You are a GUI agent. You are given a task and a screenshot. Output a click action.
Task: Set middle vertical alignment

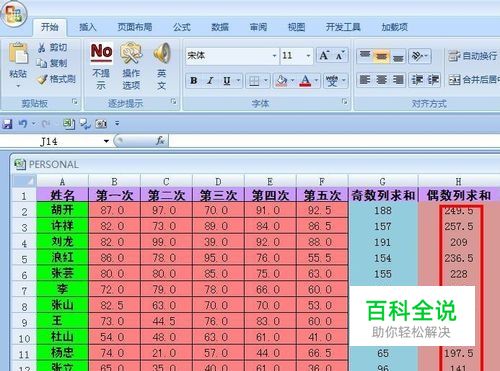pos(381,56)
